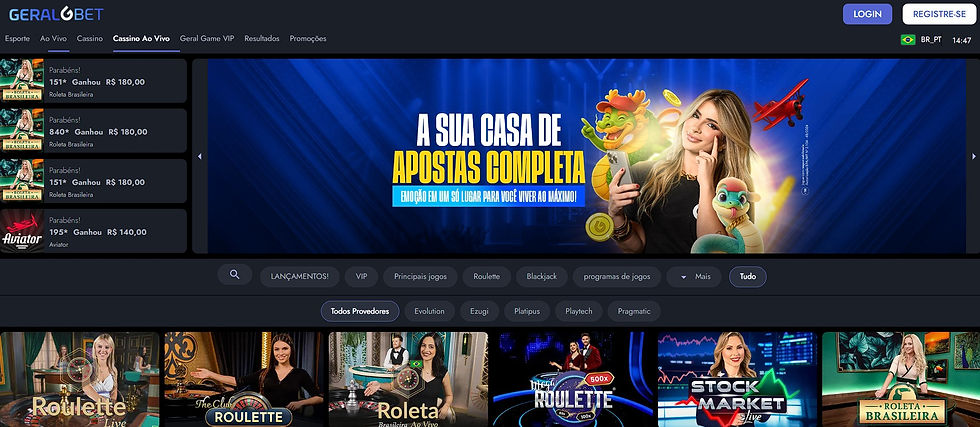Click the REGISTRE-SE button
Image resolution: width=980 pixels, height=427 pixels.
pyautogui.click(x=939, y=14)
